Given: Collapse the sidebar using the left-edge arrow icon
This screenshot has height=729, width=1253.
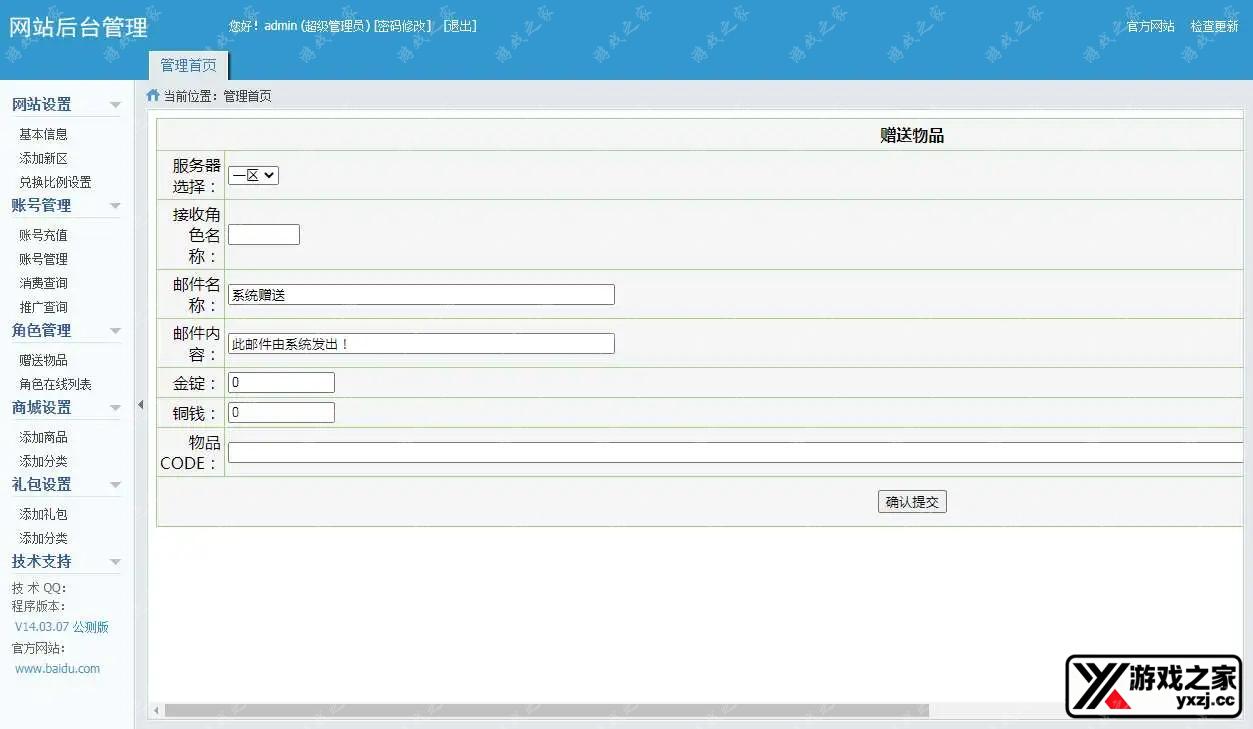Looking at the screenshot, I should coord(140,405).
